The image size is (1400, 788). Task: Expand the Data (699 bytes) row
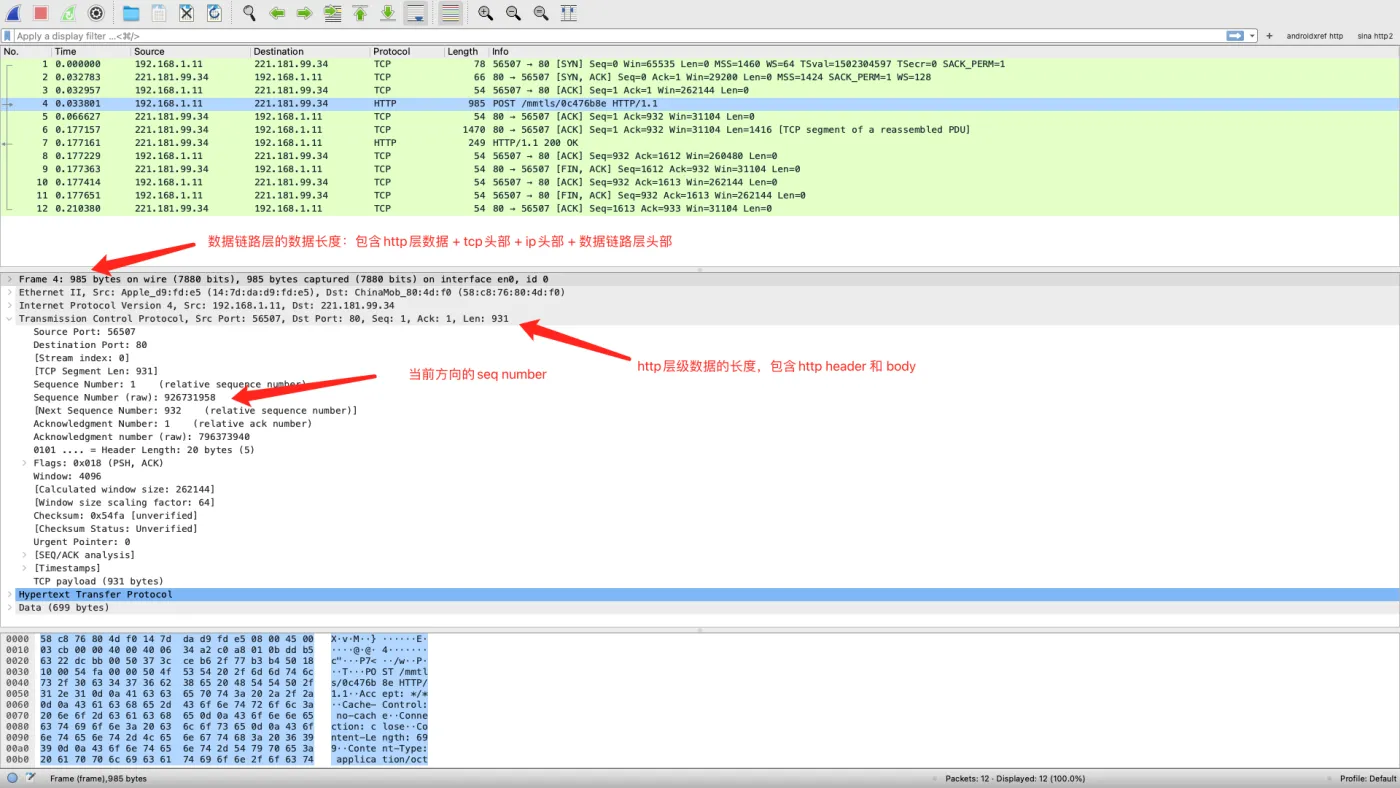point(9,607)
